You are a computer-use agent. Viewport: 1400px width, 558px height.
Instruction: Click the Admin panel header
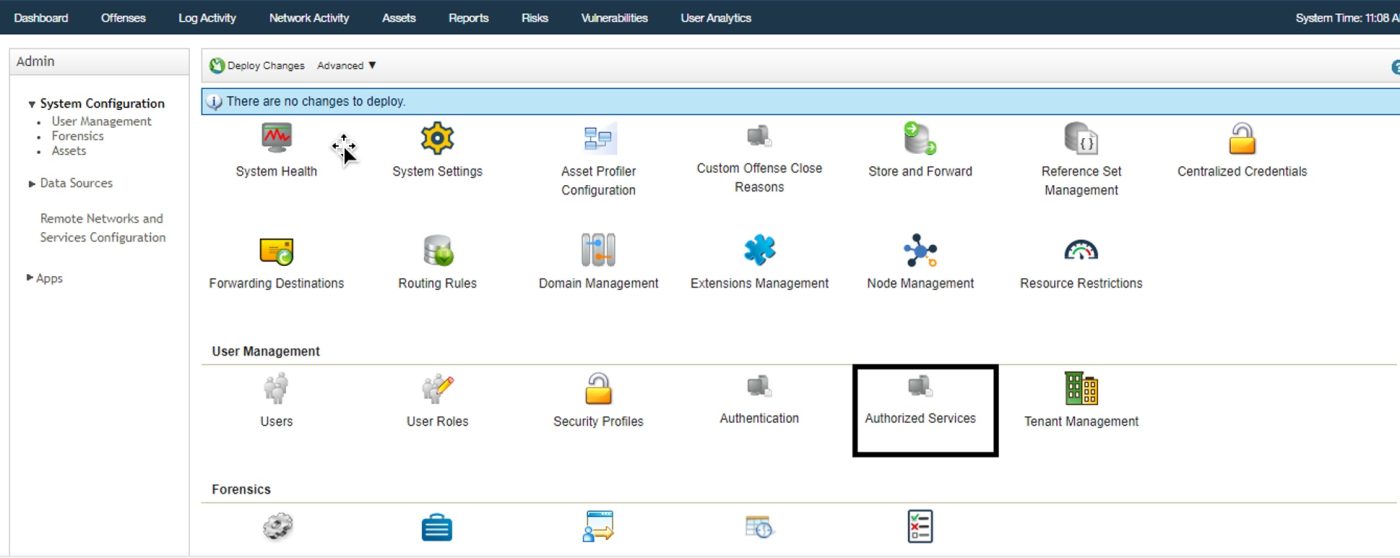(x=99, y=62)
